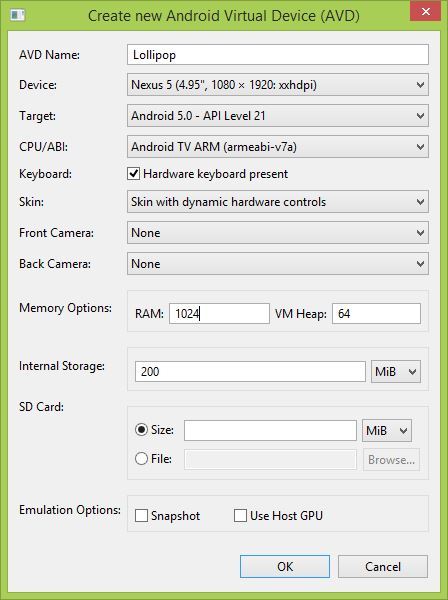Viewport: 448px width, 600px height.
Task: Click the SD Card: label
Action: (x=41, y=406)
